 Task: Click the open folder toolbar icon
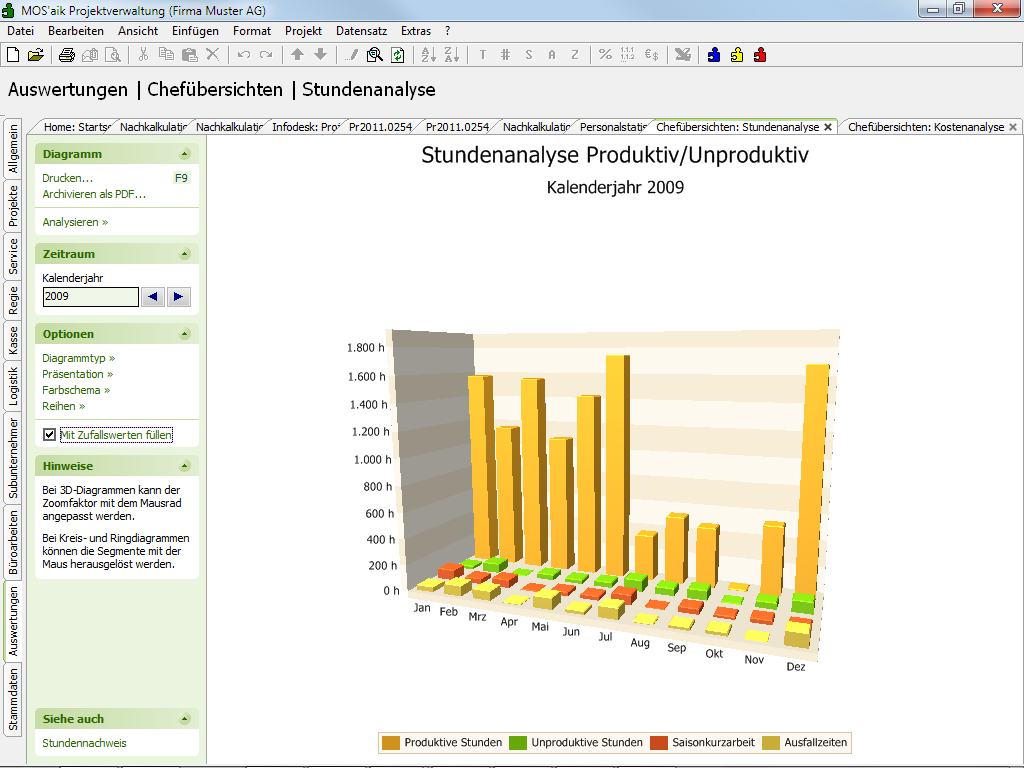point(36,55)
